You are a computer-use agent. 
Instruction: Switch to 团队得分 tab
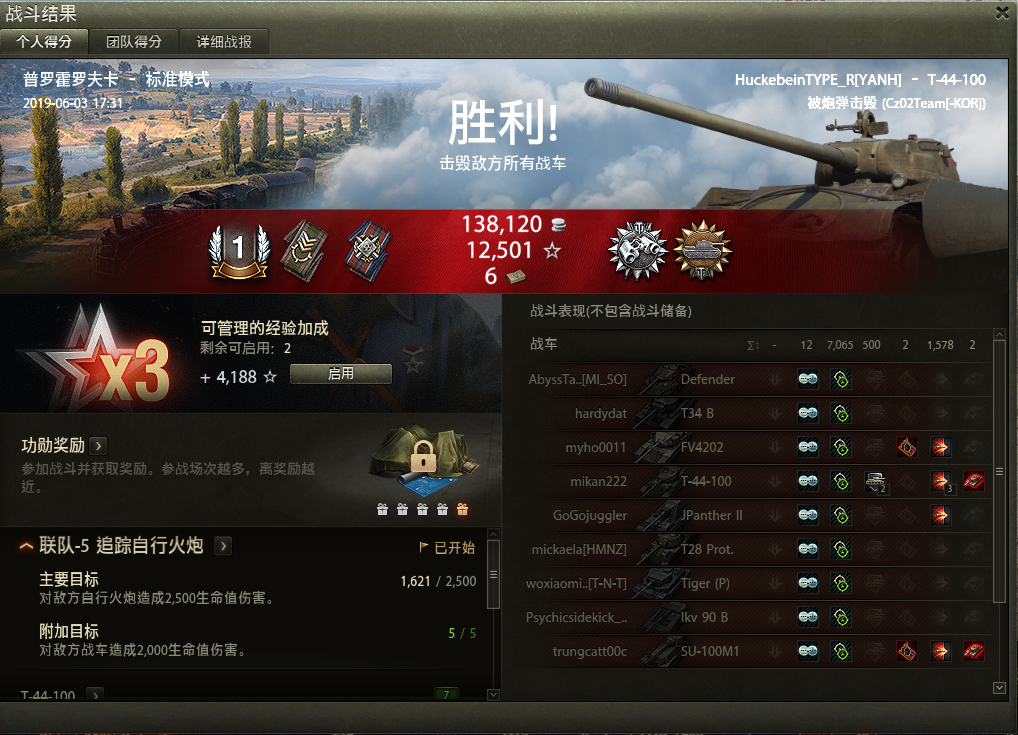tap(134, 42)
